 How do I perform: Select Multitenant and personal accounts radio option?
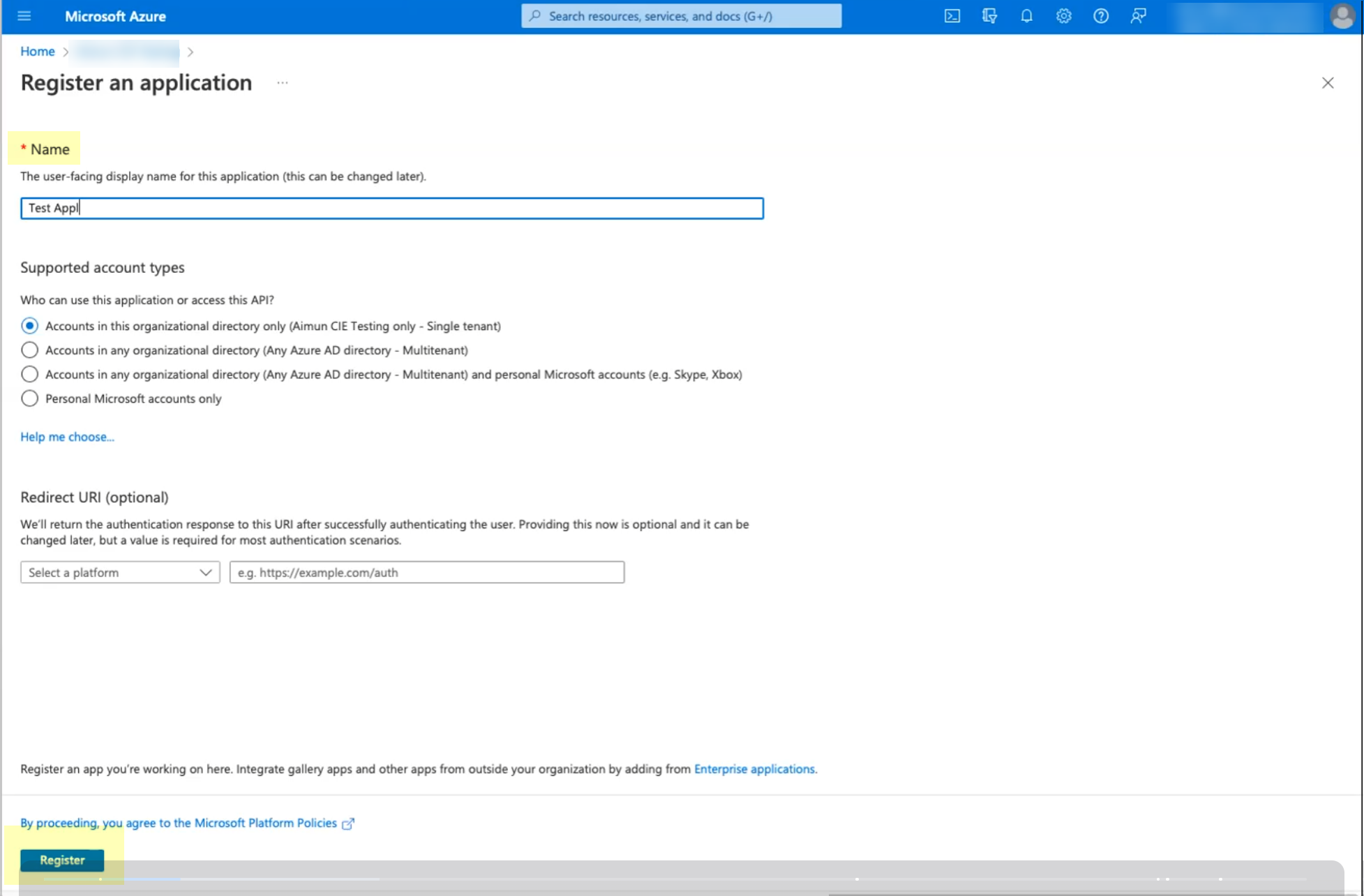(x=29, y=375)
